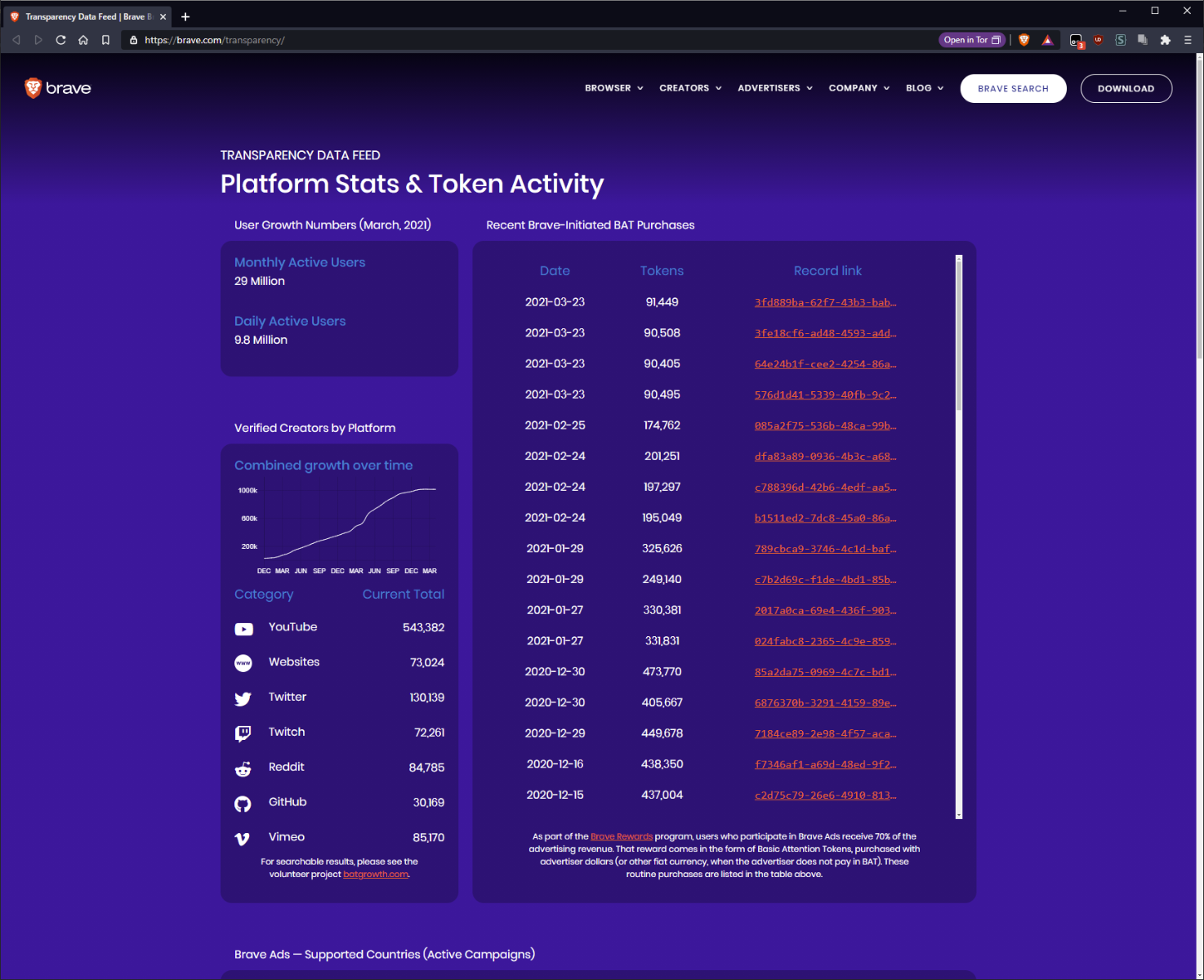The height and width of the screenshot is (980, 1204).
Task: Click the table scrollbar up arrow
Action: tap(959, 259)
